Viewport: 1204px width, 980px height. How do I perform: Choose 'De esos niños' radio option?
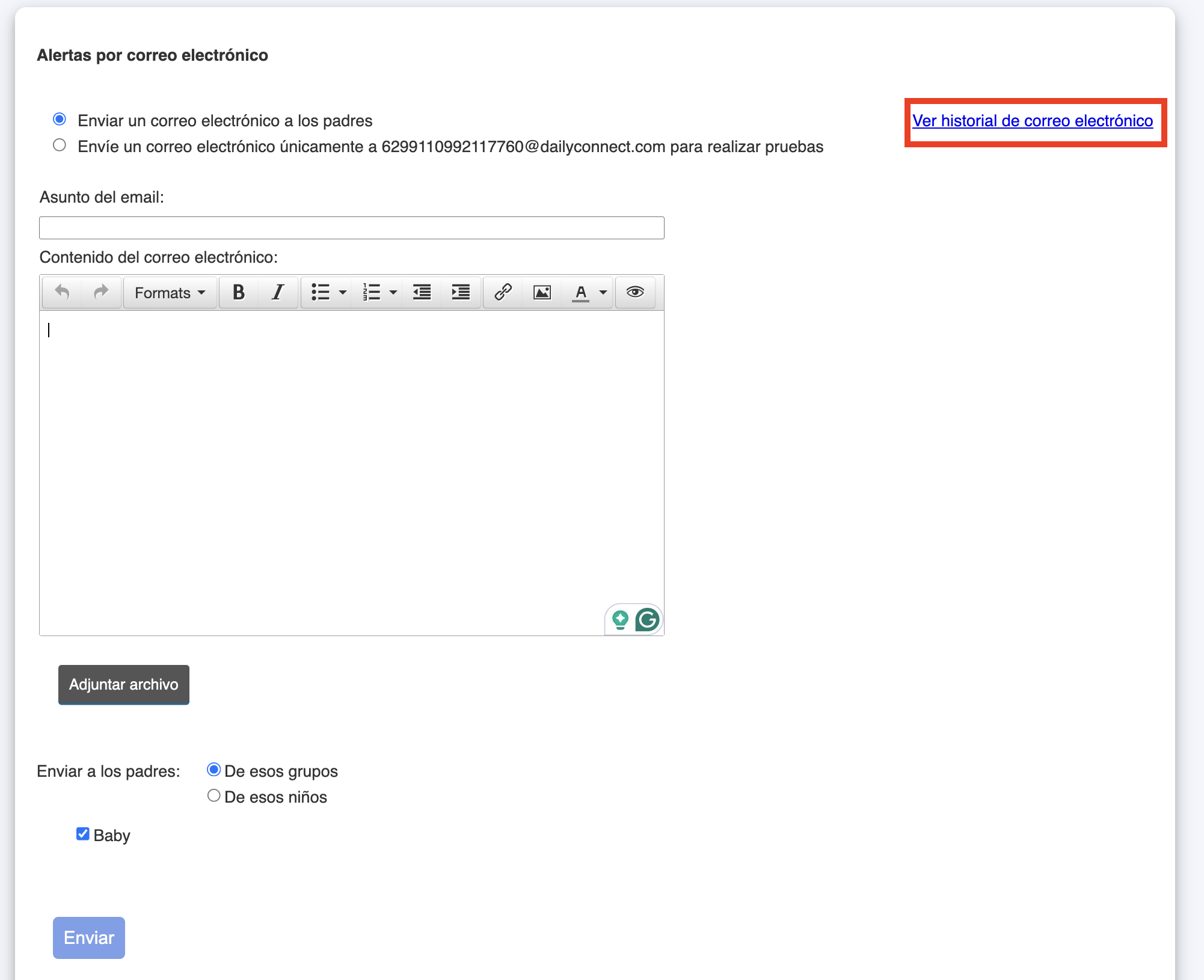point(213,795)
